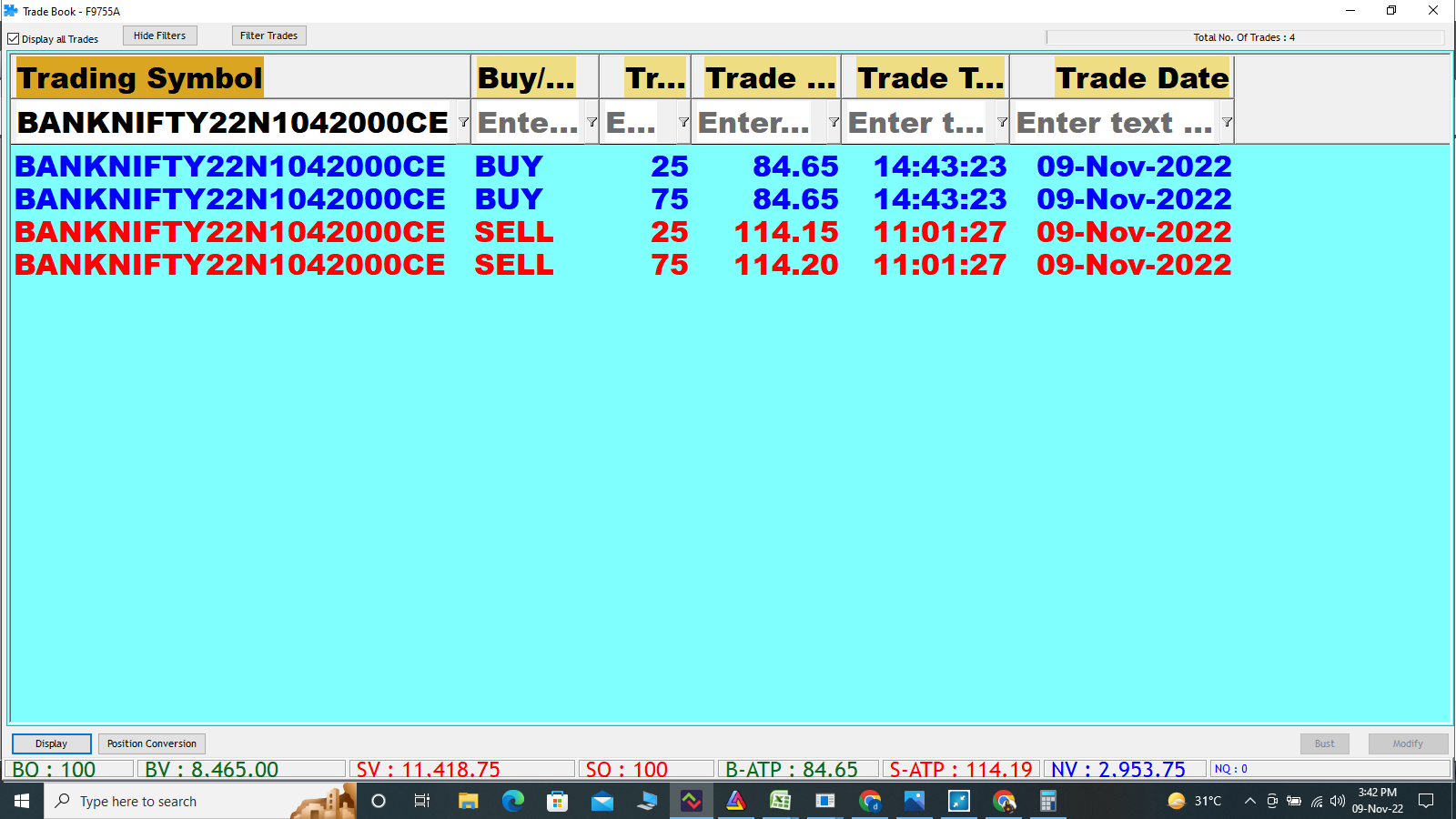Open the Trading Symbol column filter icon
This screenshot has width=1456, height=819.
point(463,122)
